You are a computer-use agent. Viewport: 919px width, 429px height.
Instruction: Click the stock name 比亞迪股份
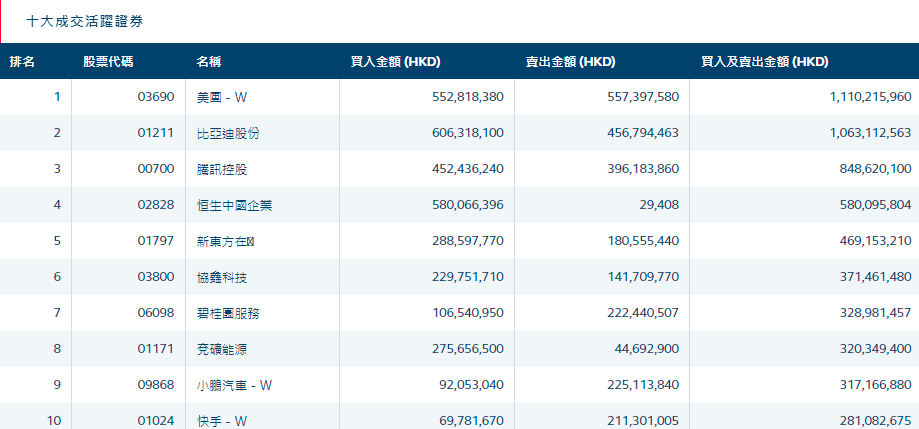click(x=228, y=134)
